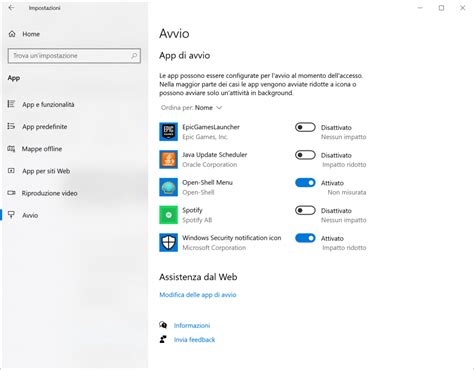This screenshot has height=370, width=474.
Task: Click the search magnifier icon
Action: (x=134, y=56)
